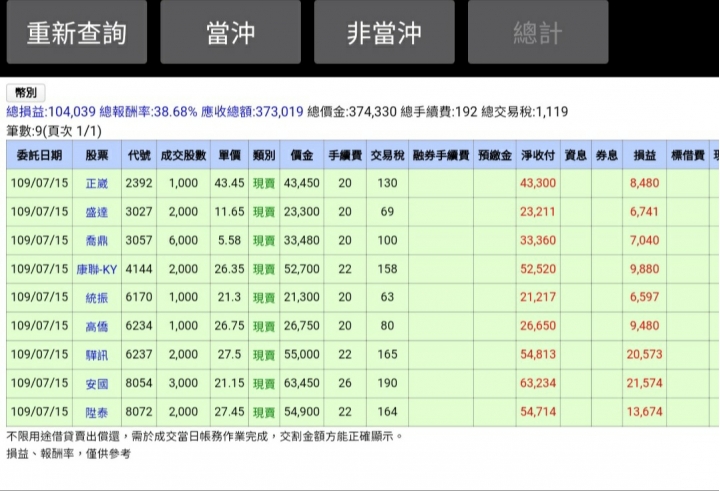
Task: Open stock link 喬鼎
Action: (97, 240)
